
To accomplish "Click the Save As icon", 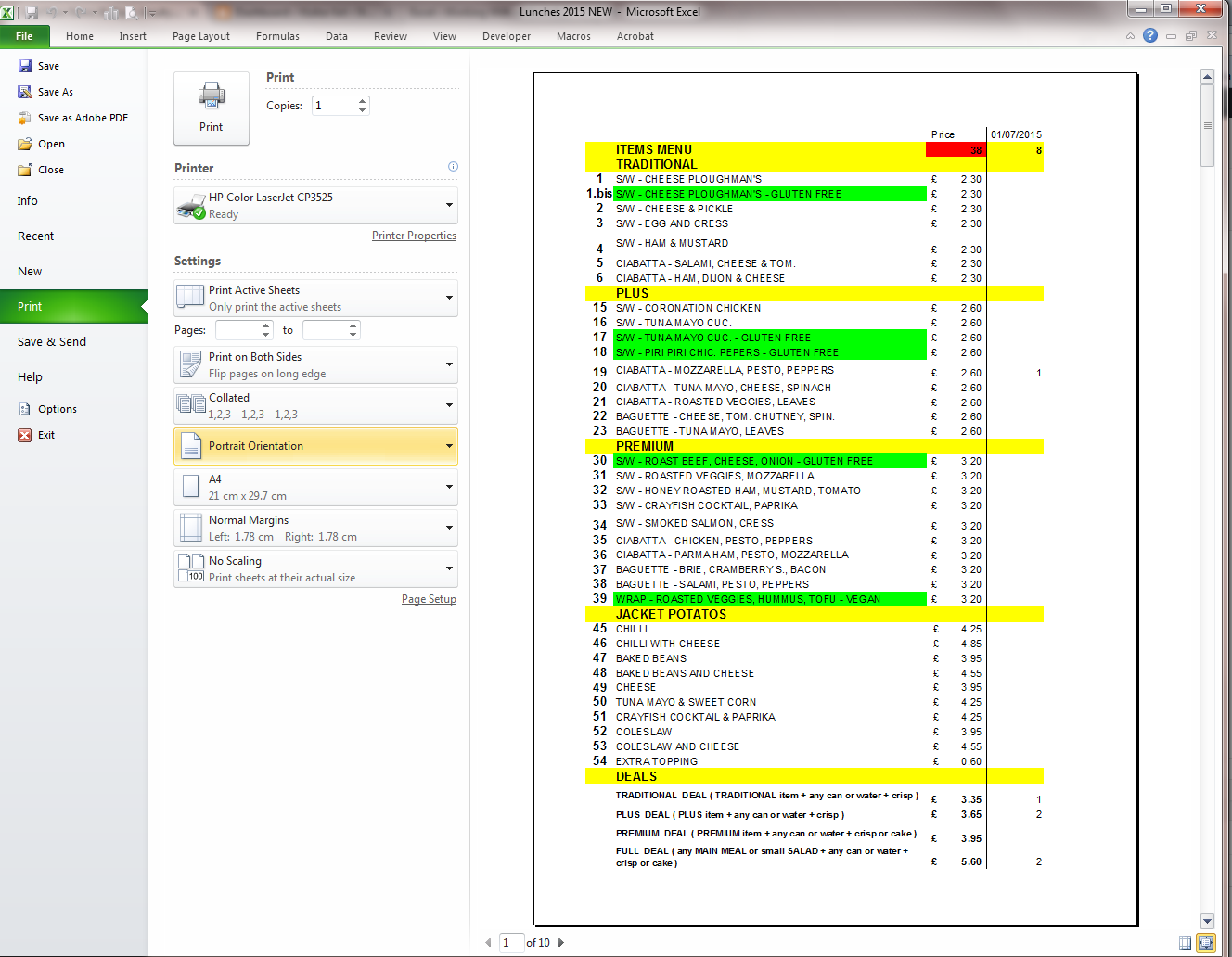I will [x=25, y=92].
